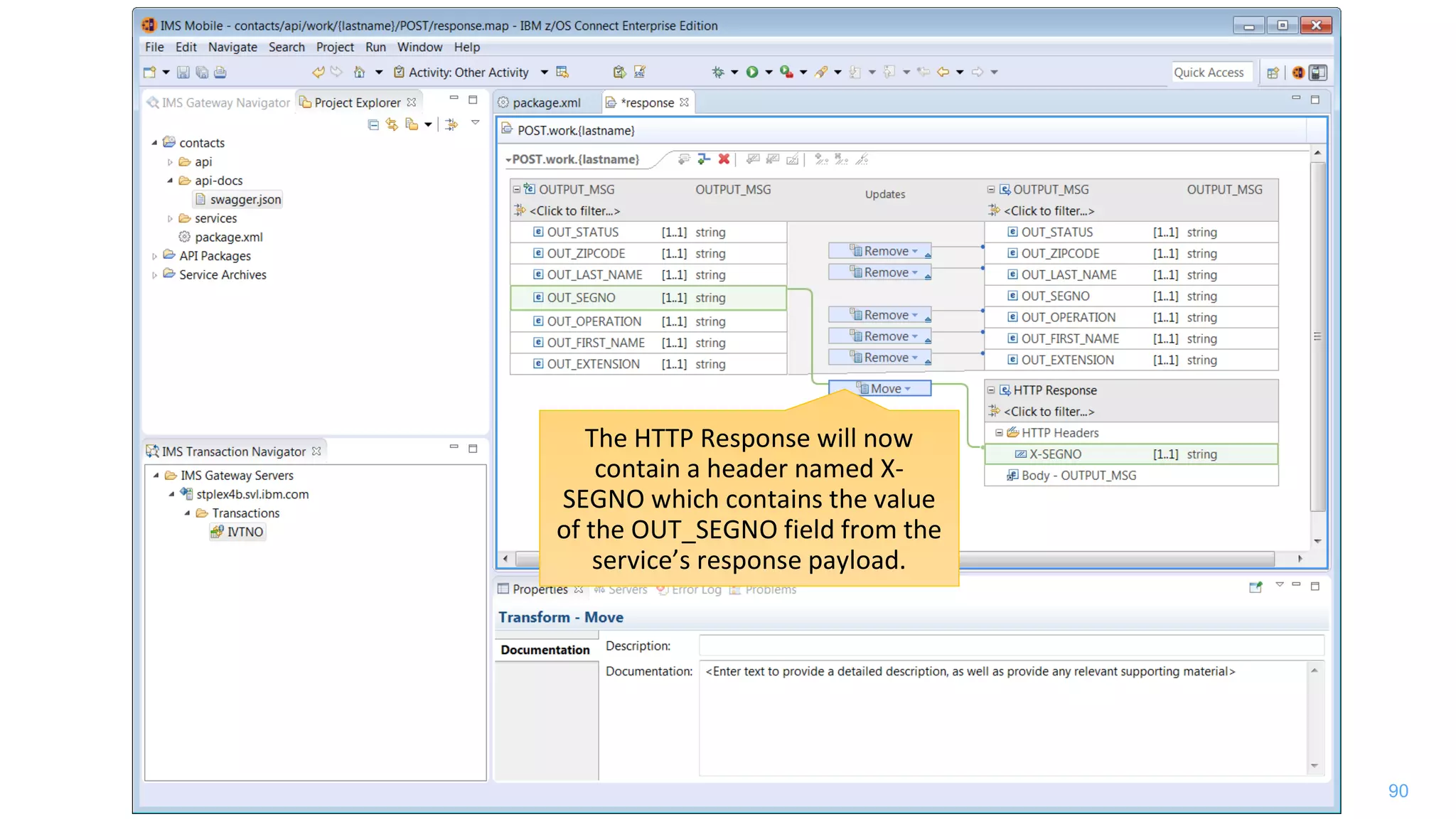Viewport: 1456px width, 819px height.
Task: Click the filter icon in left OUTPUT_MSG pane
Action: click(x=519, y=210)
